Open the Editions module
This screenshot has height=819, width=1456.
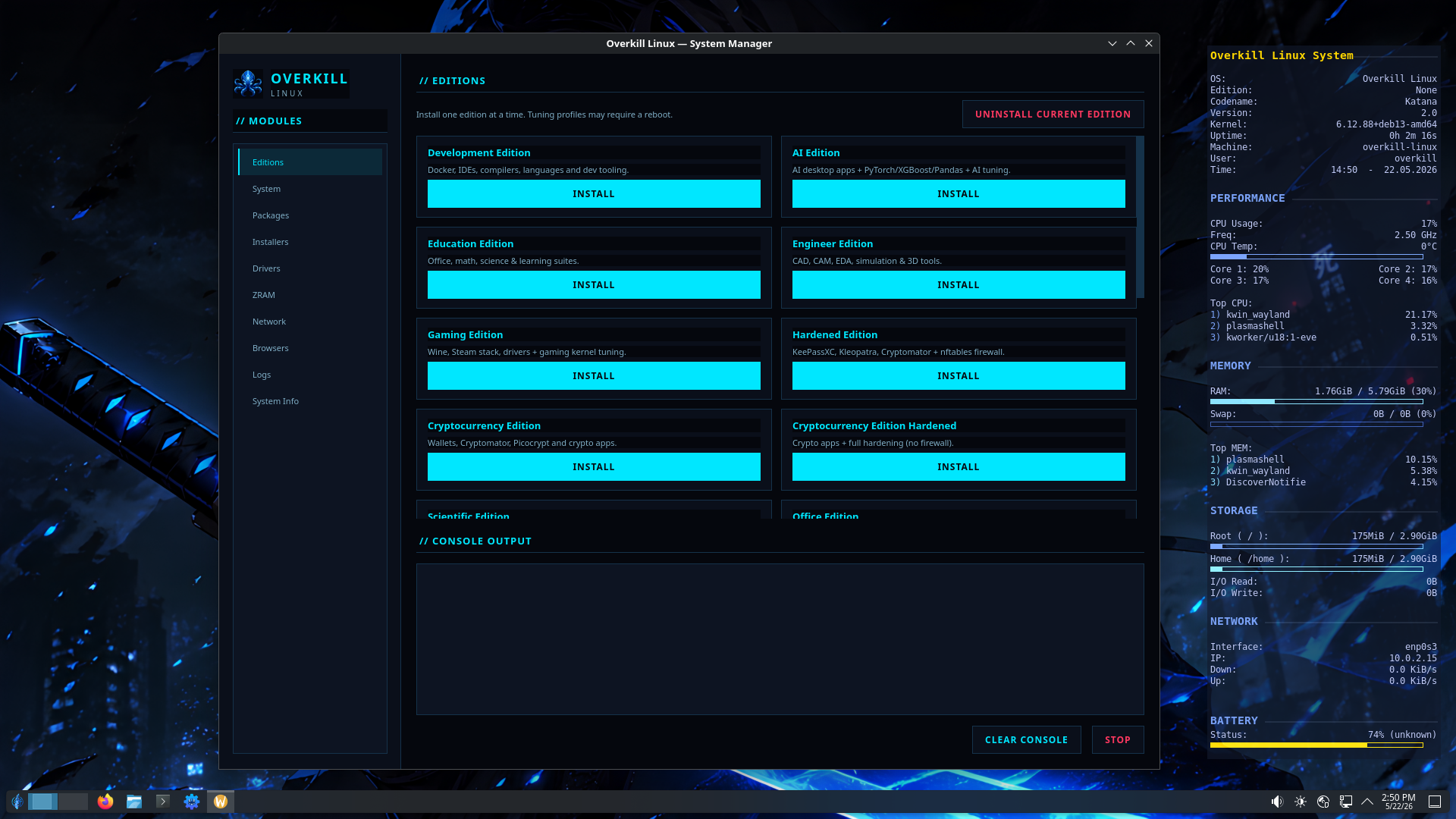pyautogui.click(x=310, y=162)
